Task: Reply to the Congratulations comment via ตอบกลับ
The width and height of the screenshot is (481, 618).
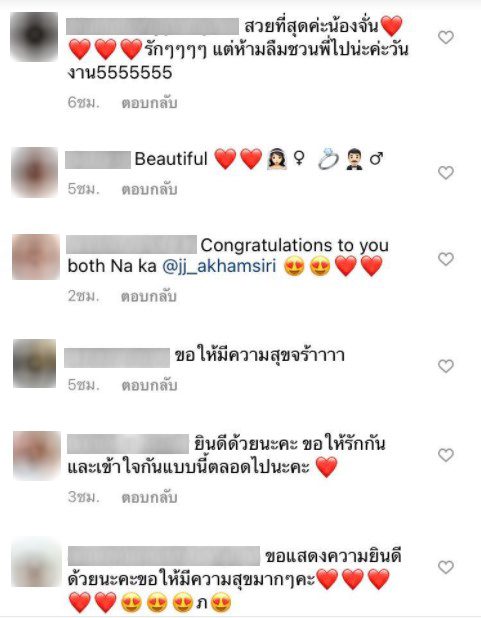Action: (x=149, y=296)
